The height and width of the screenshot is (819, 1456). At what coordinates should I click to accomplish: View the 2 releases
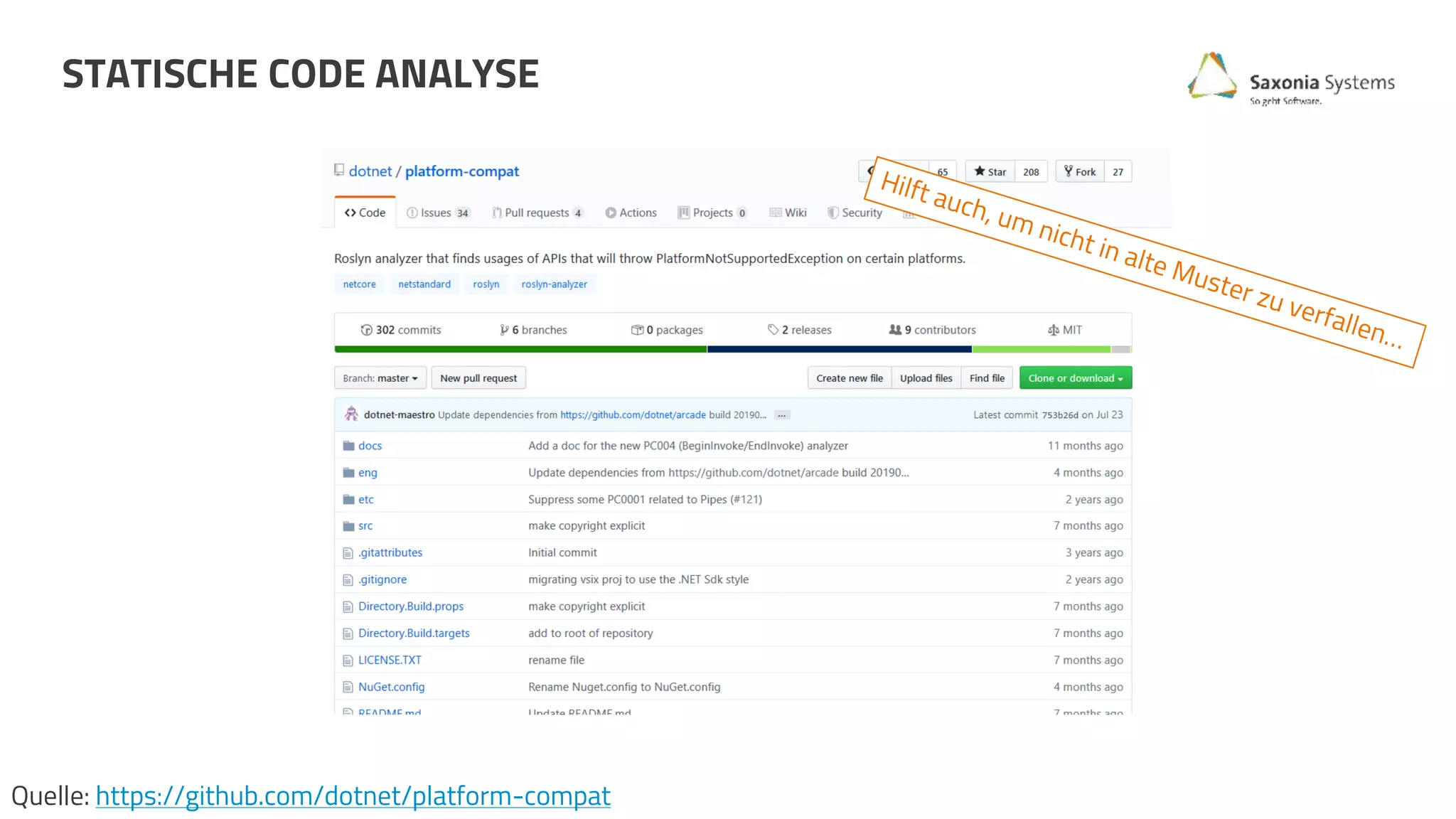800,330
